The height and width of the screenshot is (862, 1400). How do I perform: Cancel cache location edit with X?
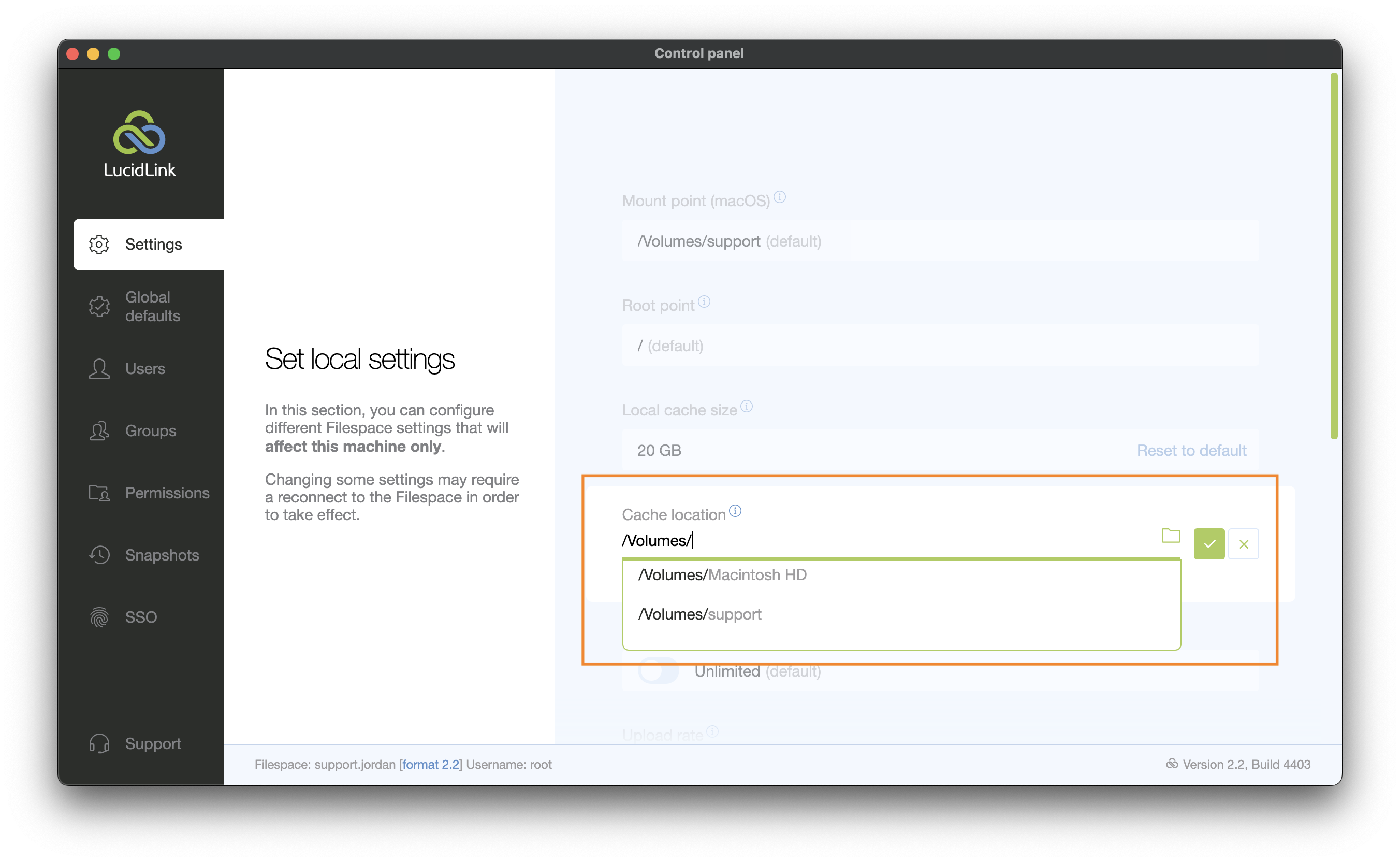click(1244, 544)
